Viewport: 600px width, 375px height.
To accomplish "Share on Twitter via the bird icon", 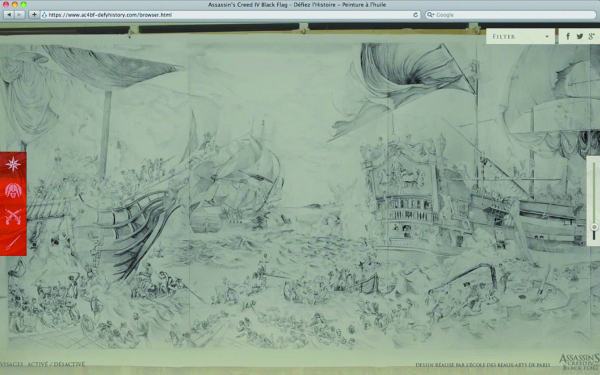I will [x=580, y=36].
